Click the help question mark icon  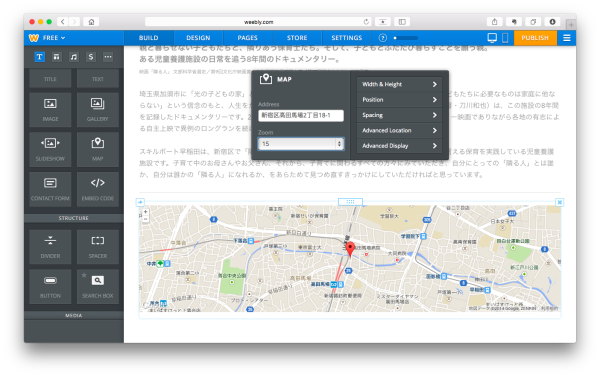click(x=383, y=38)
